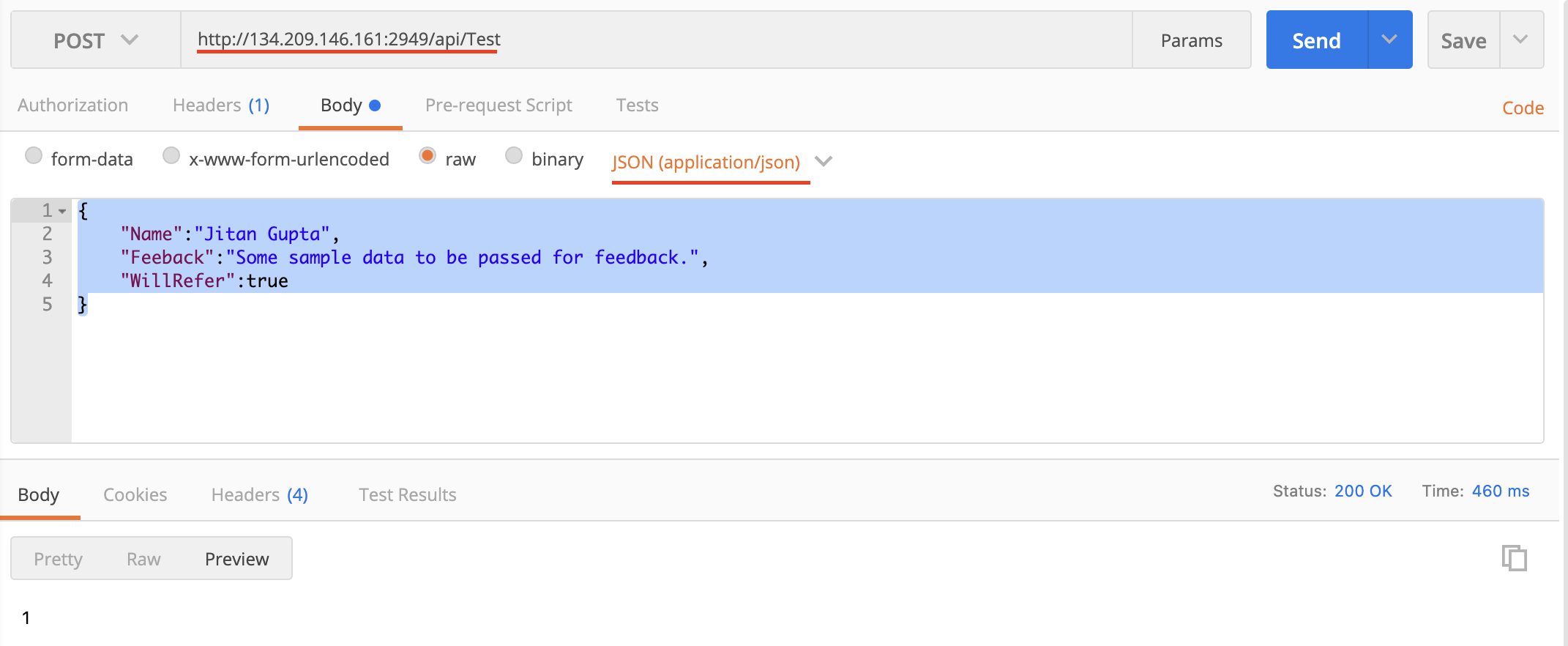Click the Code link to view request code
The image size is (1568, 646).
(1523, 108)
